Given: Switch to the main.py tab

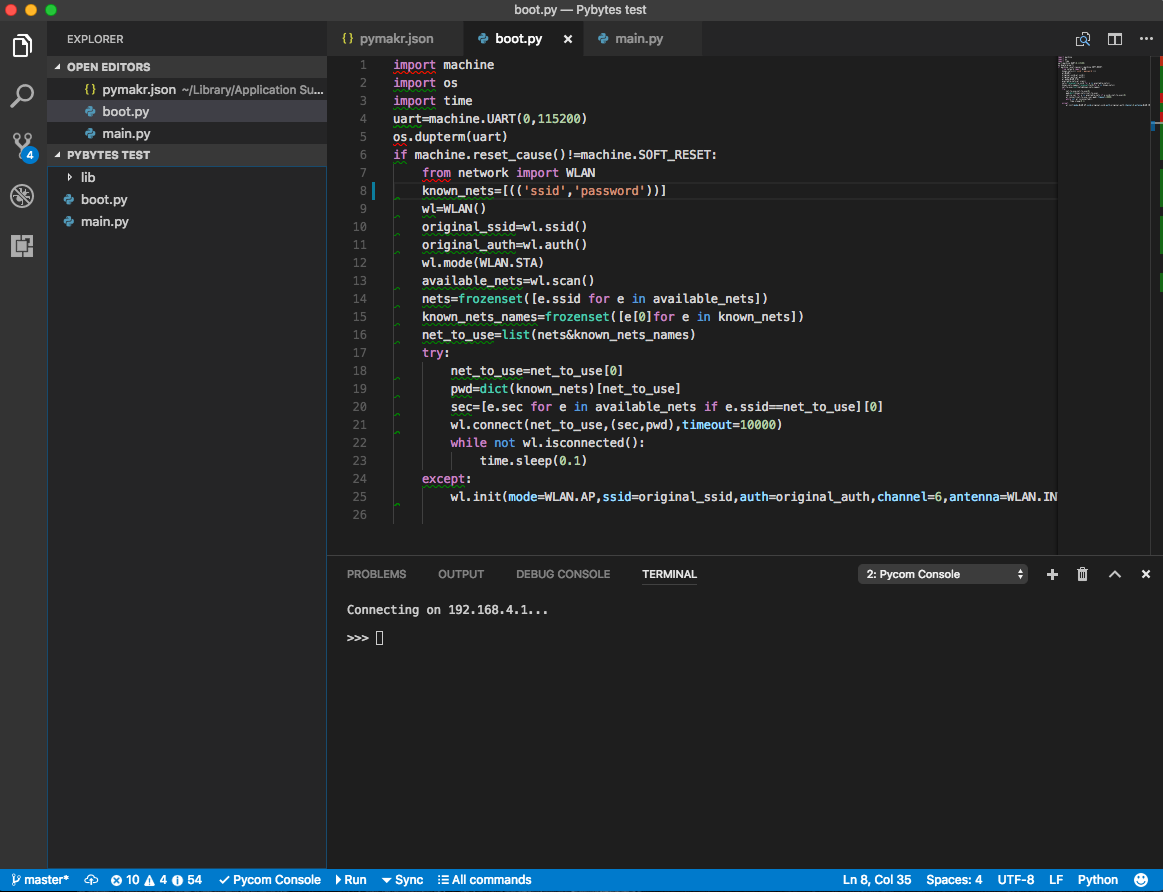Looking at the screenshot, I should coord(640,38).
